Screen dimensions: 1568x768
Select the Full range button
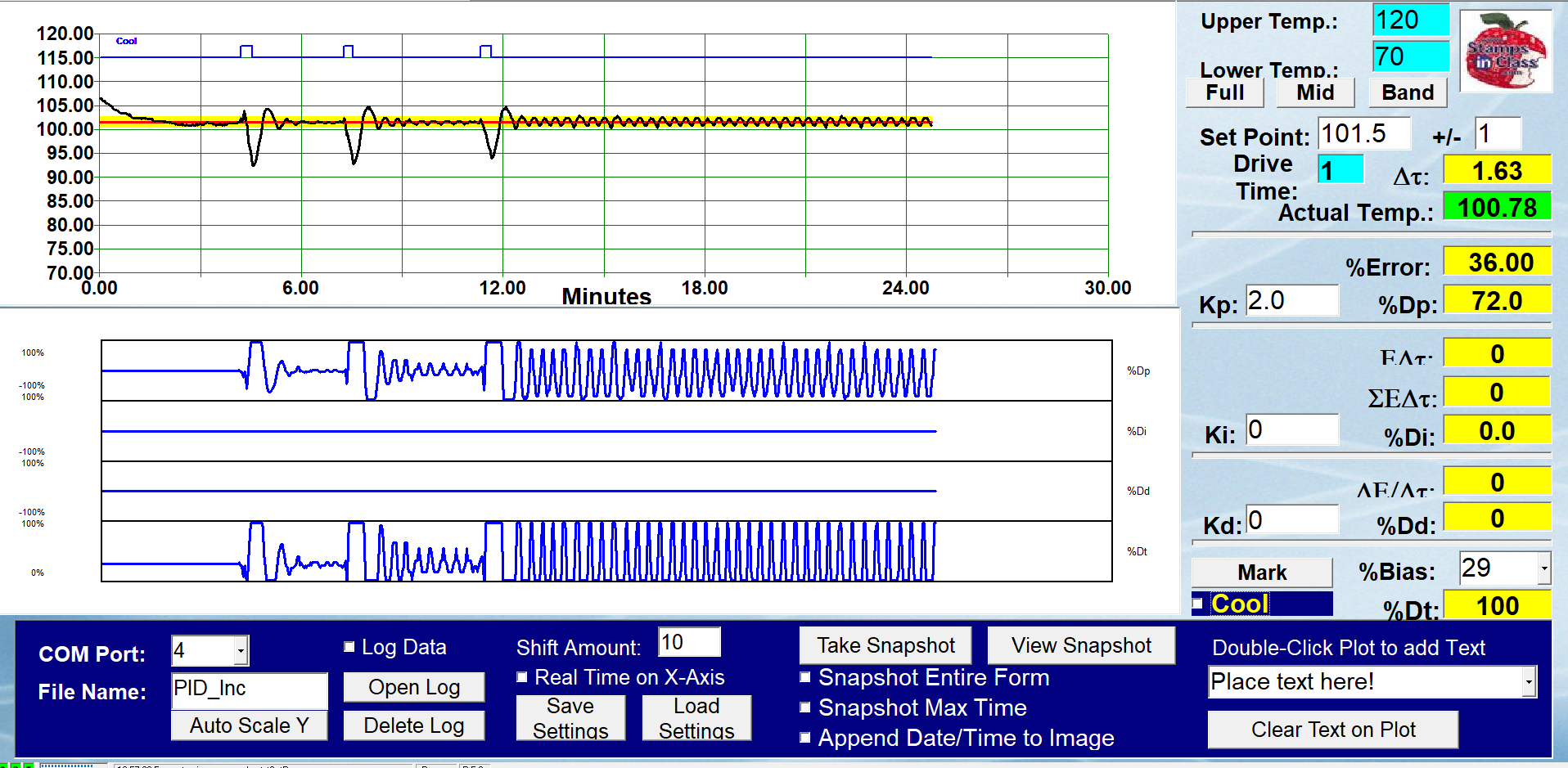click(1225, 92)
